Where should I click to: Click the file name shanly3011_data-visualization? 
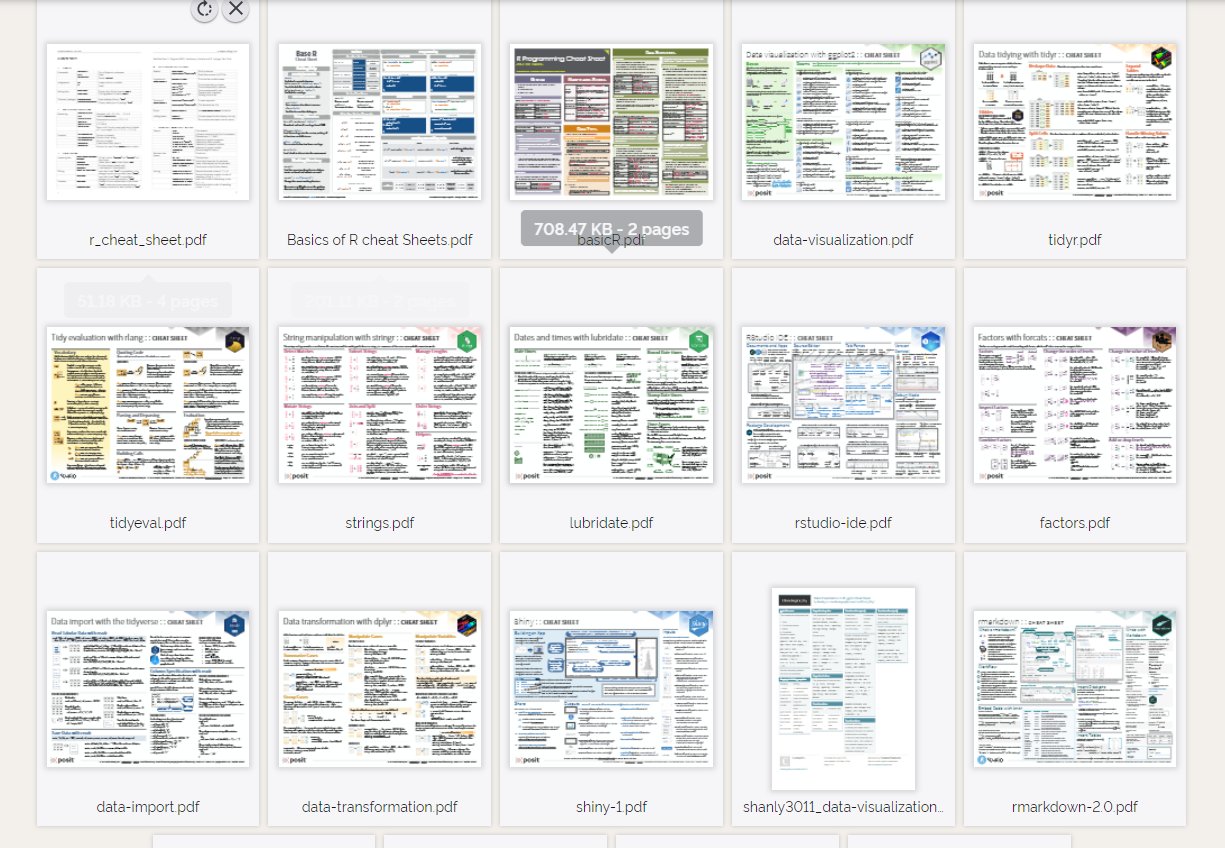pyautogui.click(x=843, y=807)
